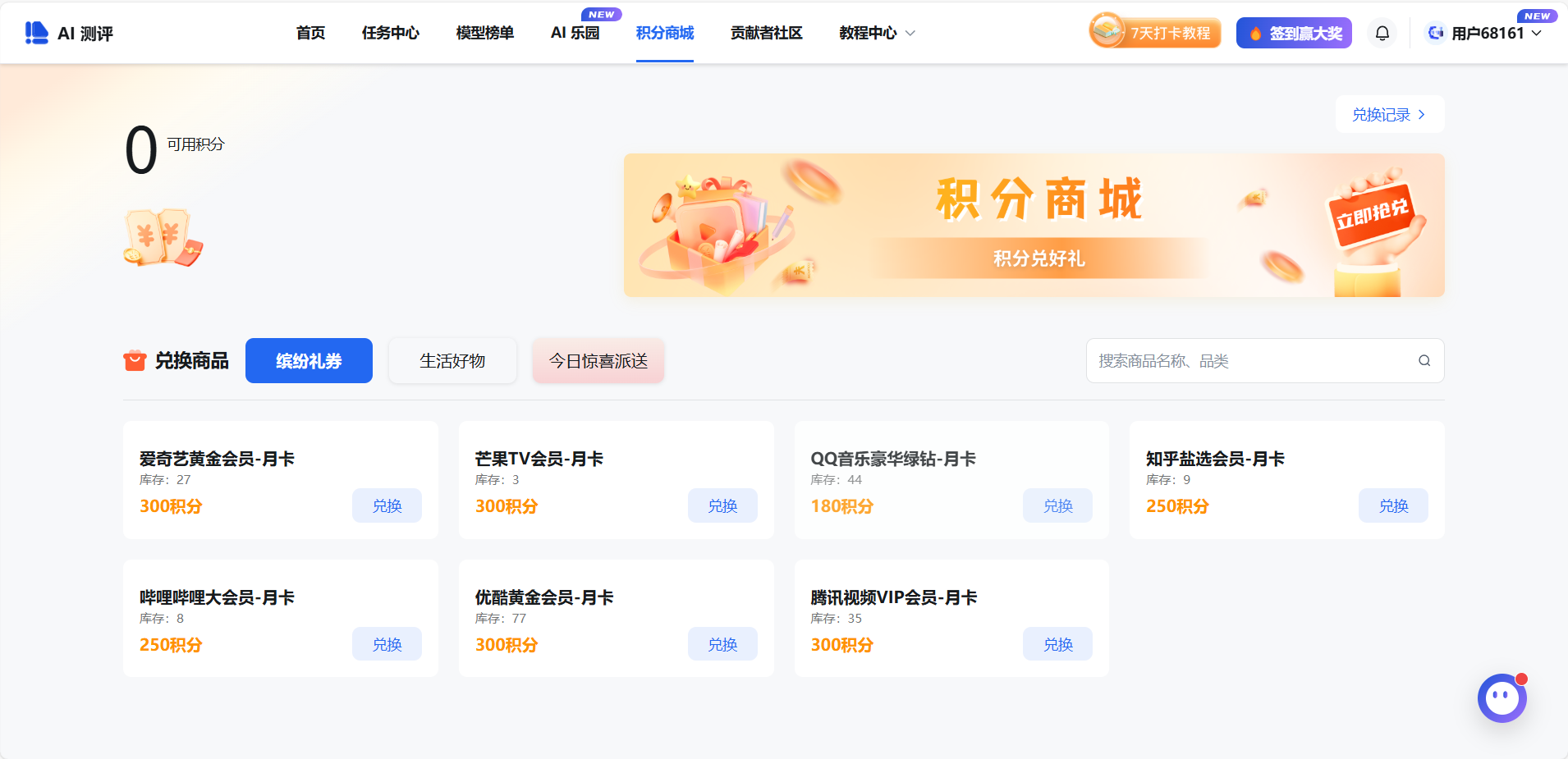Click the 积分商城 promotional banner
Image resolution: width=1568 pixels, height=759 pixels.
(1034, 225)
